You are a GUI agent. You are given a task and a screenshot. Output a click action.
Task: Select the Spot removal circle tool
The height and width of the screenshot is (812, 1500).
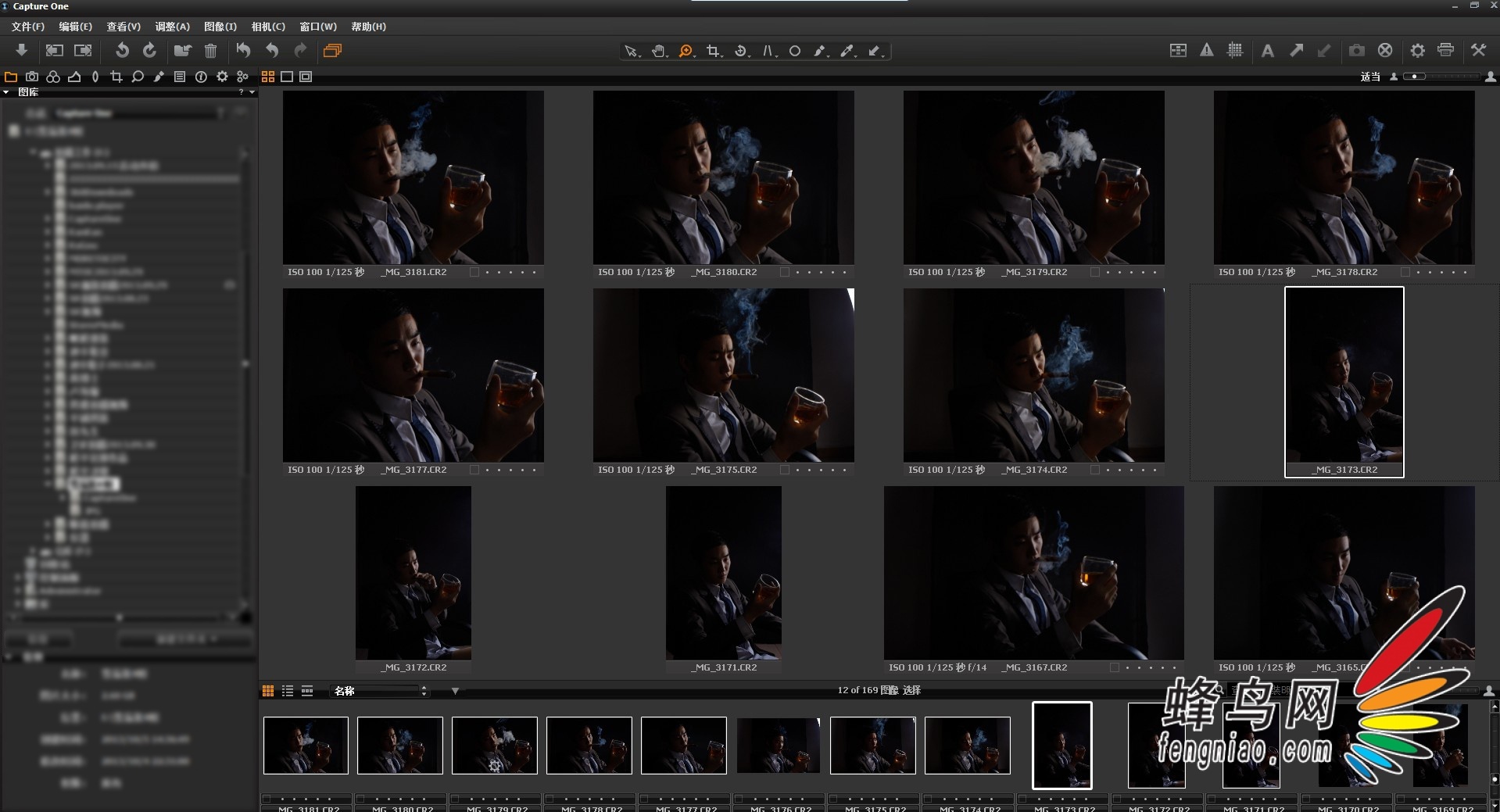point(795,51)
